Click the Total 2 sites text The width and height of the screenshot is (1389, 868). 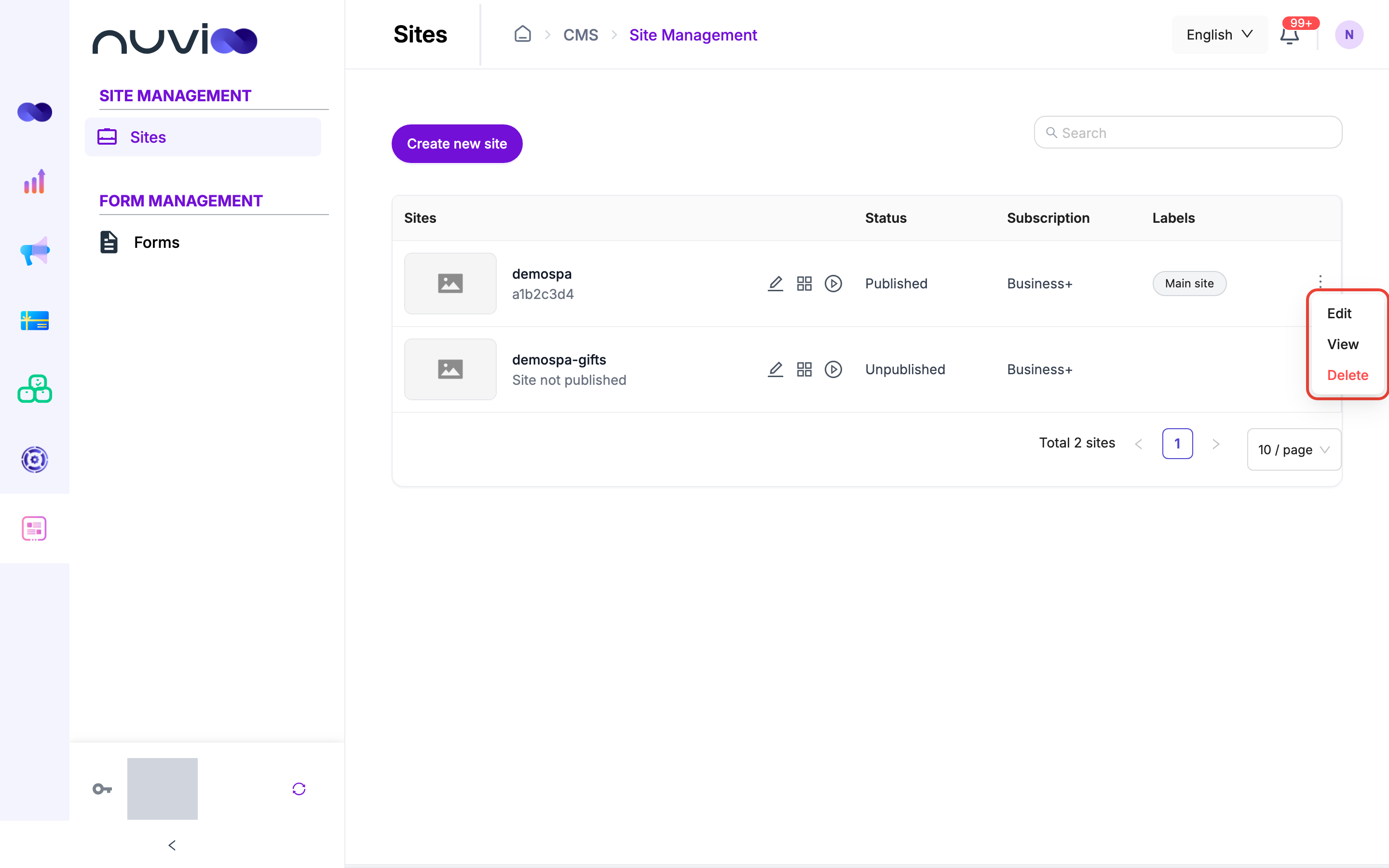[x=1077, y=443]
